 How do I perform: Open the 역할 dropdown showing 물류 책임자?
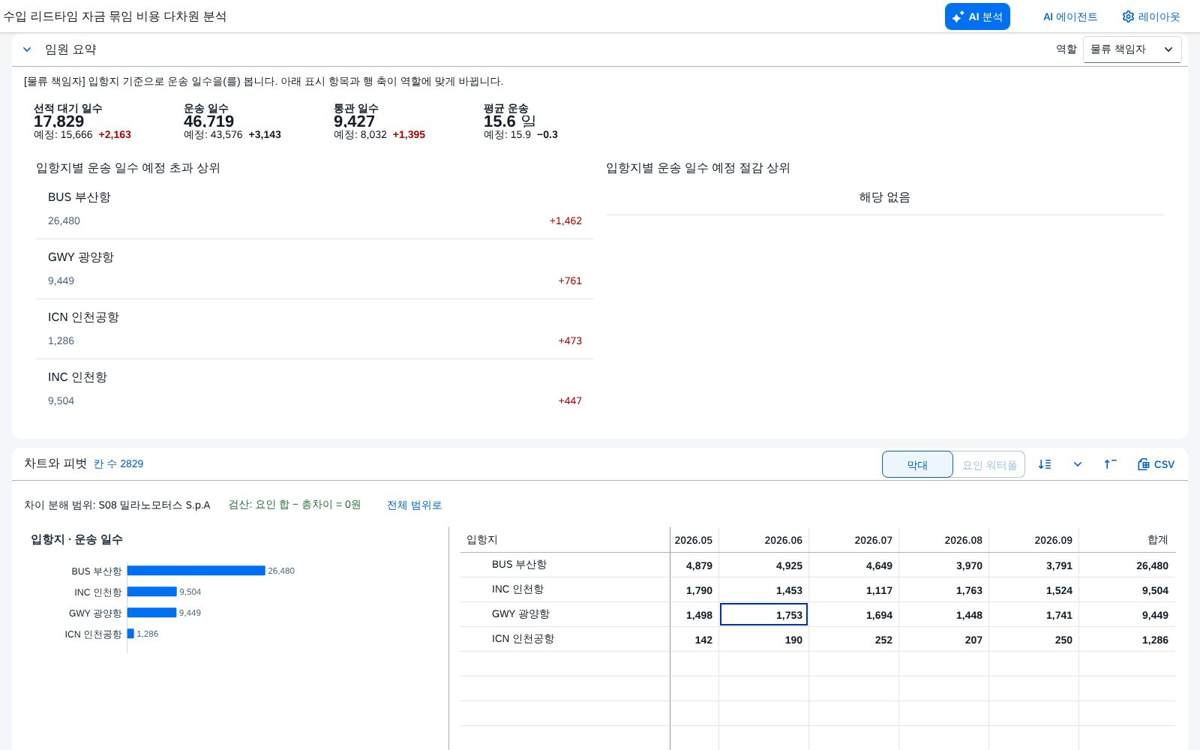1132,49
